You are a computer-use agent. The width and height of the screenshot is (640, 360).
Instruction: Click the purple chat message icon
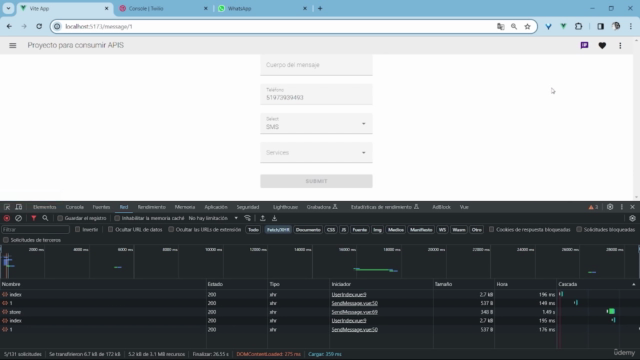click(x=584, y=45)
